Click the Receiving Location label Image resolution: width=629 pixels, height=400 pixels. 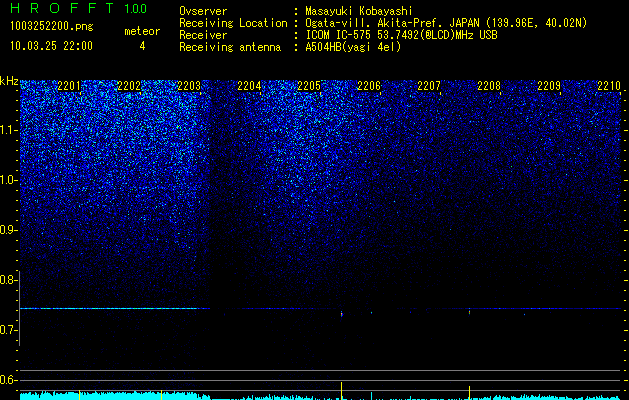pyautogui.click(x=233, y=23)
